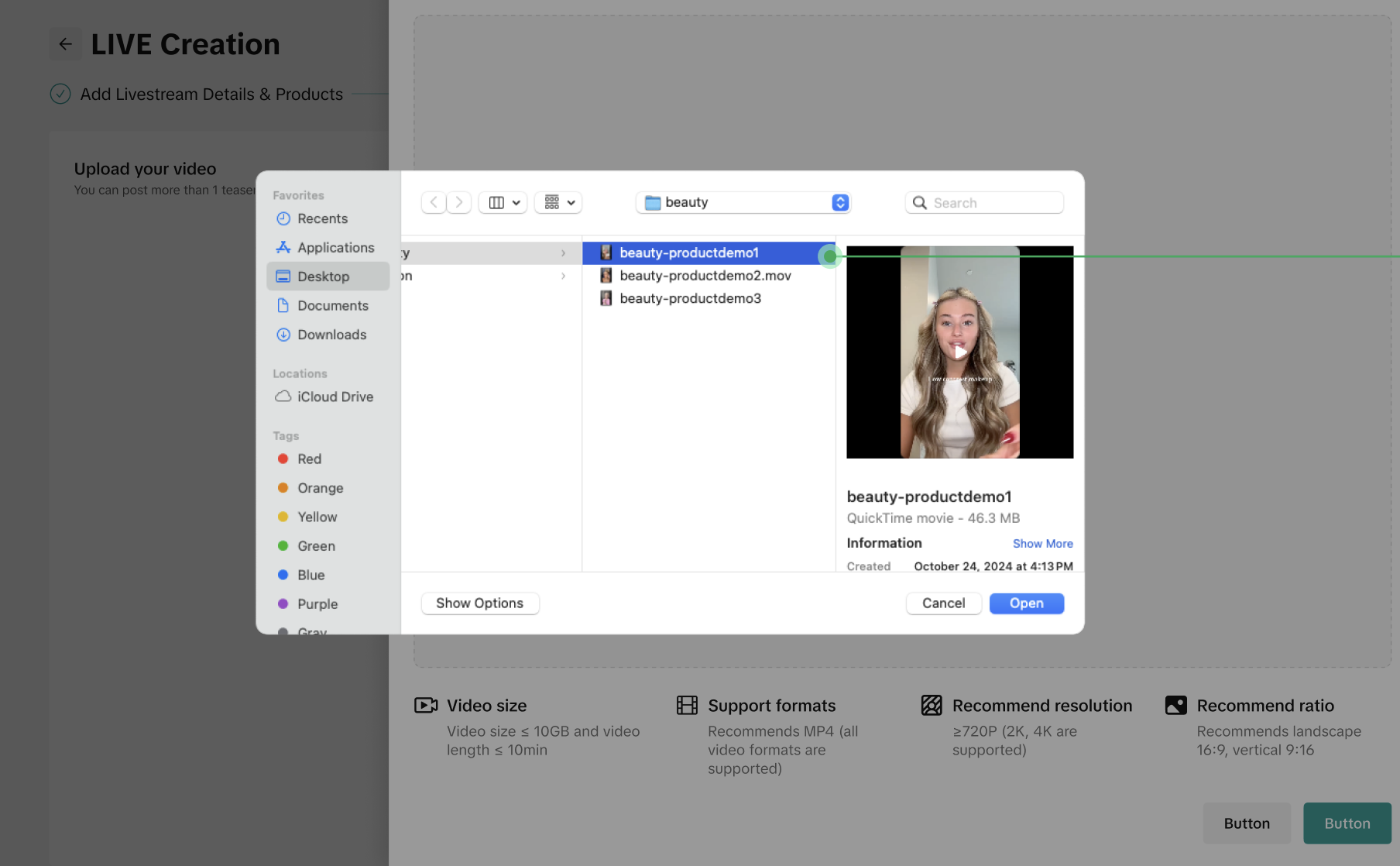Open Recents in the sidebar
This screenshot has width=1400, height=866.
coord(322,218)
